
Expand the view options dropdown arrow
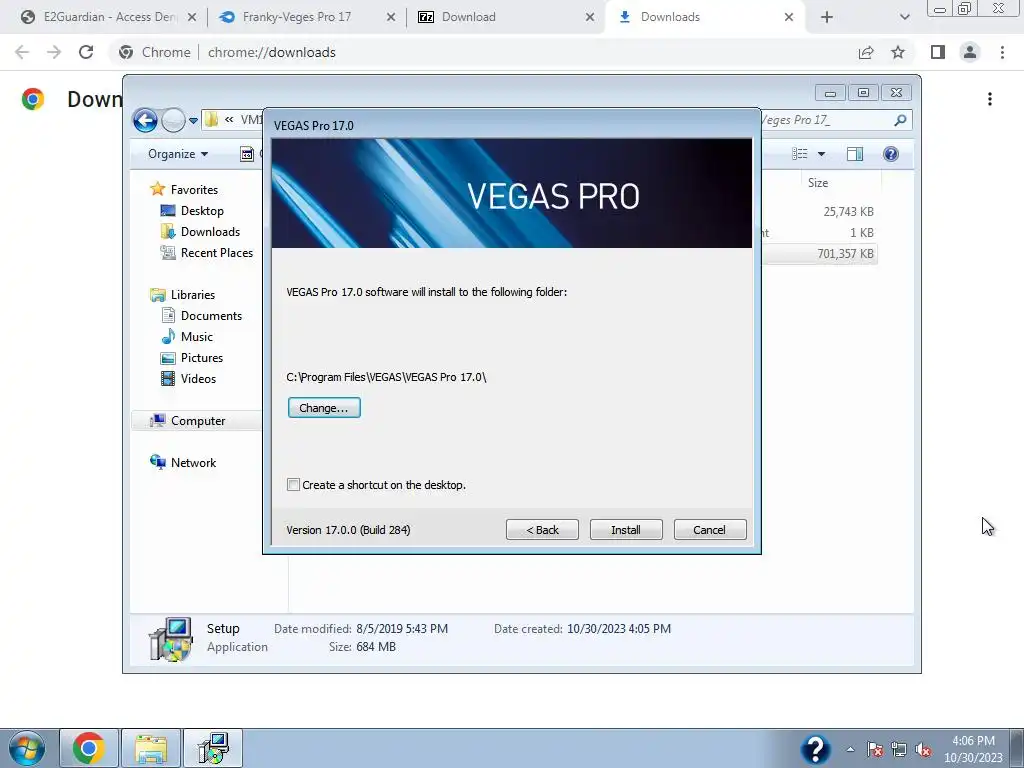[822, 154]
